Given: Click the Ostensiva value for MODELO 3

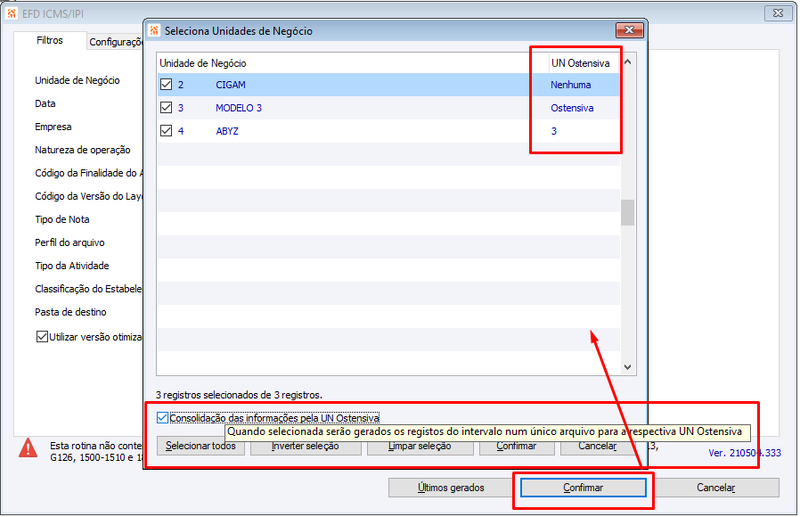Looking at the screenshot, I should (x=572, y=108).
